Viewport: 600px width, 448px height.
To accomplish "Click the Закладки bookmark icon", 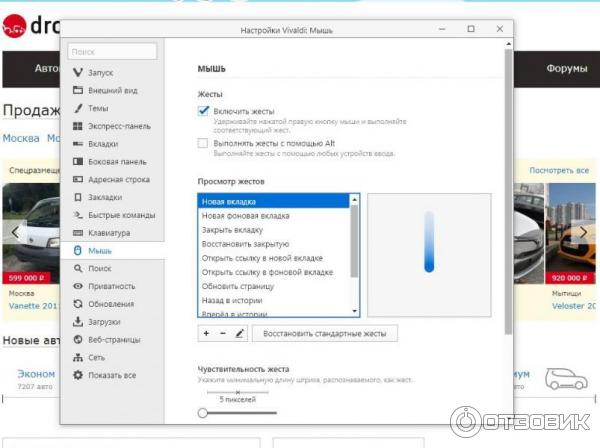I will point(78,197).
